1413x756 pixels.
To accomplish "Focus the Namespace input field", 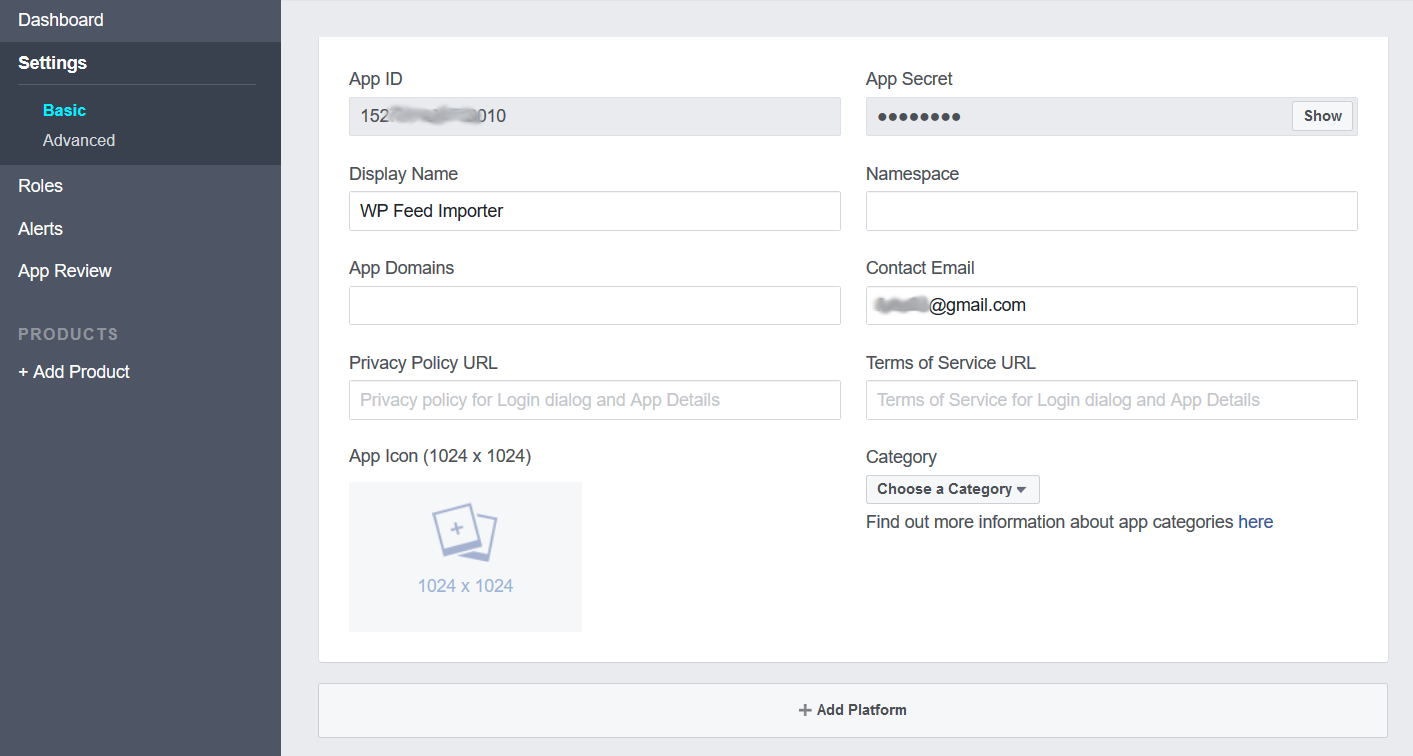I will tap(1112, 211).
